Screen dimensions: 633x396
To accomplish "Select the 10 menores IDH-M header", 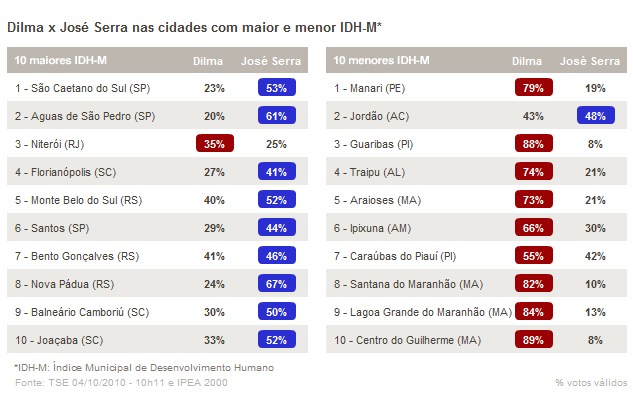I will (381, 61).
